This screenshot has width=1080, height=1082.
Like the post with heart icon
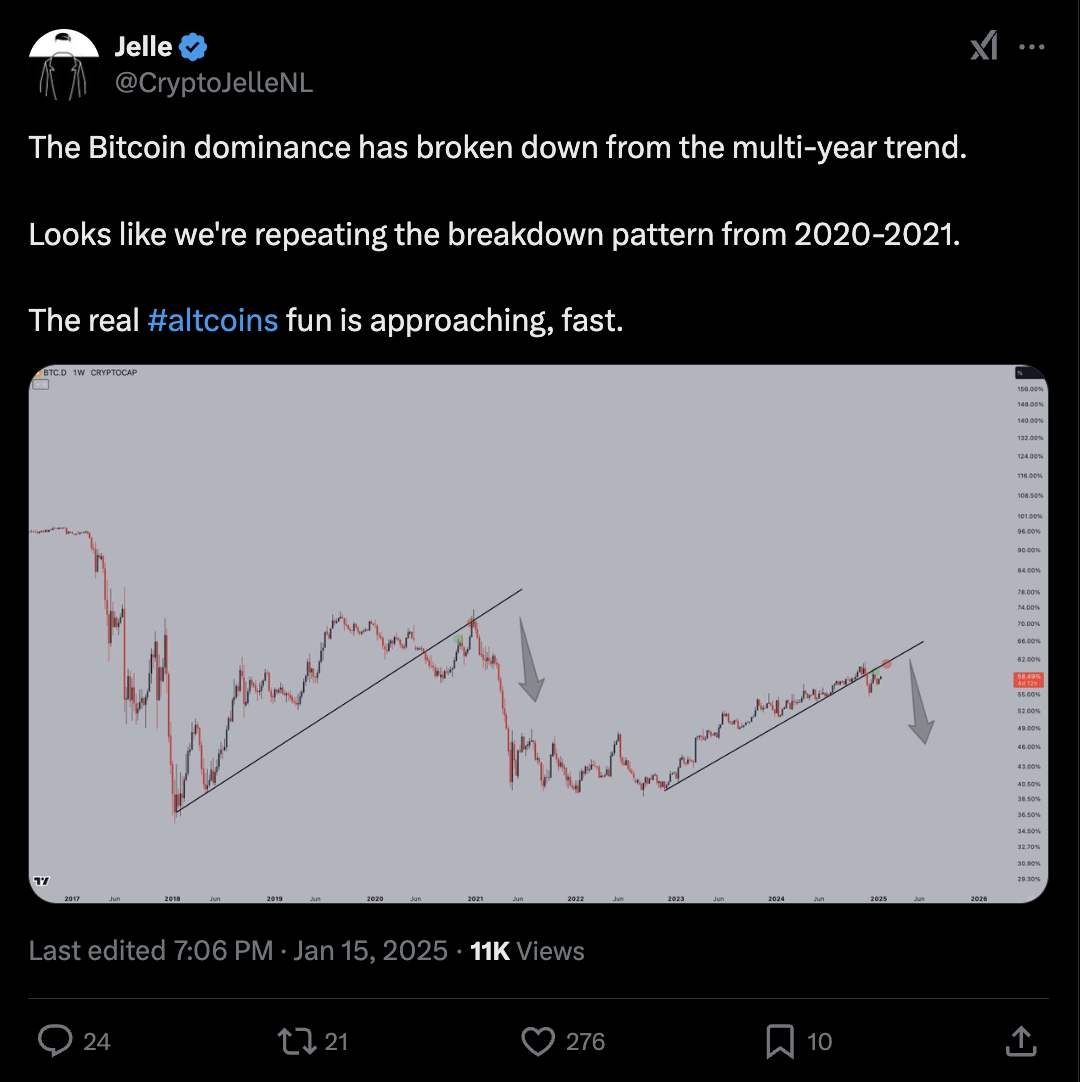(538, 1041)
